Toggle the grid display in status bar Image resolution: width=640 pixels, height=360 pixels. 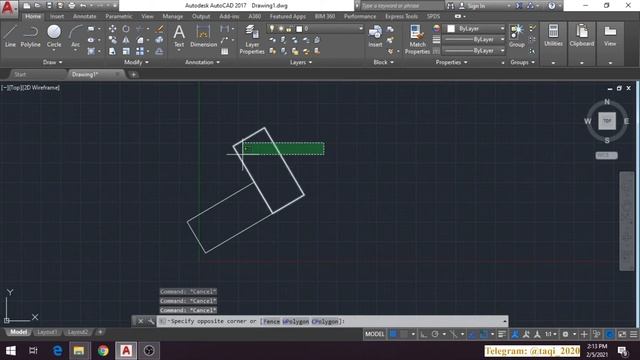coord(393,334)
